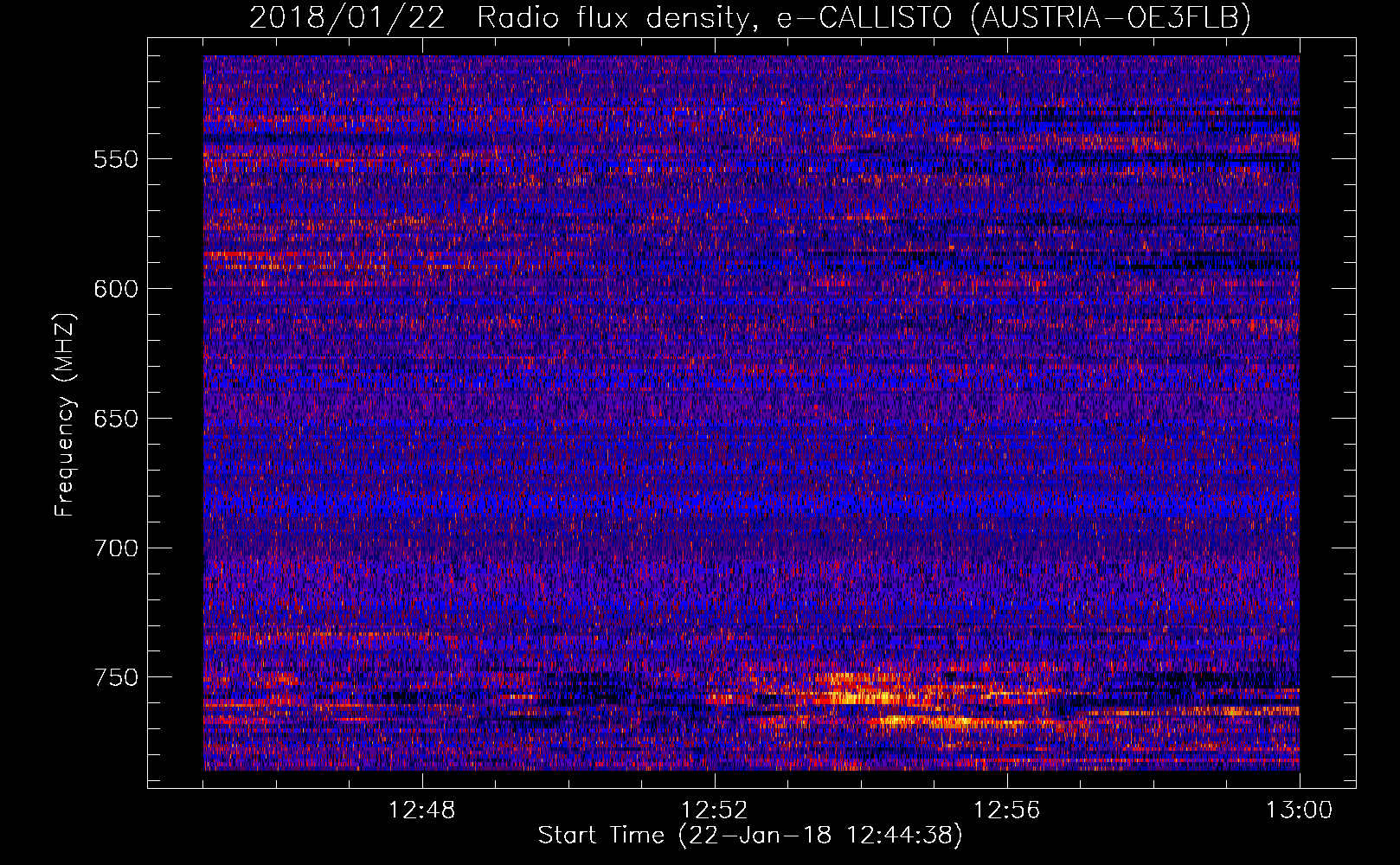Click the e-CALLISTO text in the title
1400x865 pixels.
click(864, 17)
